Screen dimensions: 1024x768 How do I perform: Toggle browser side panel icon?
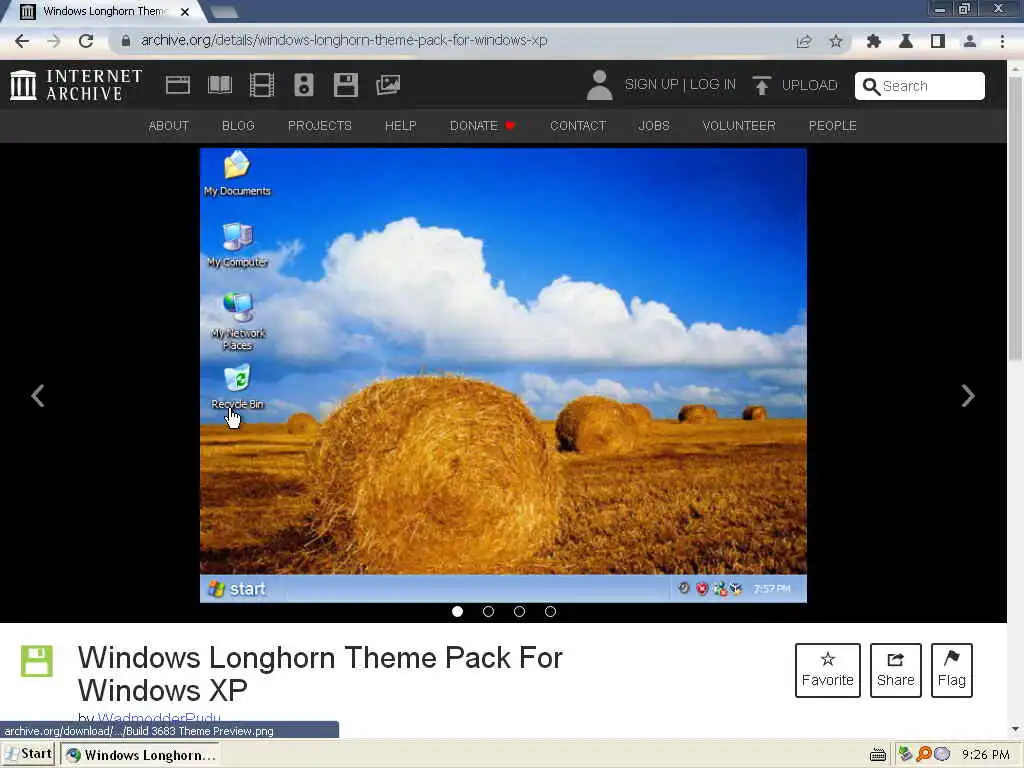[938, 41]
